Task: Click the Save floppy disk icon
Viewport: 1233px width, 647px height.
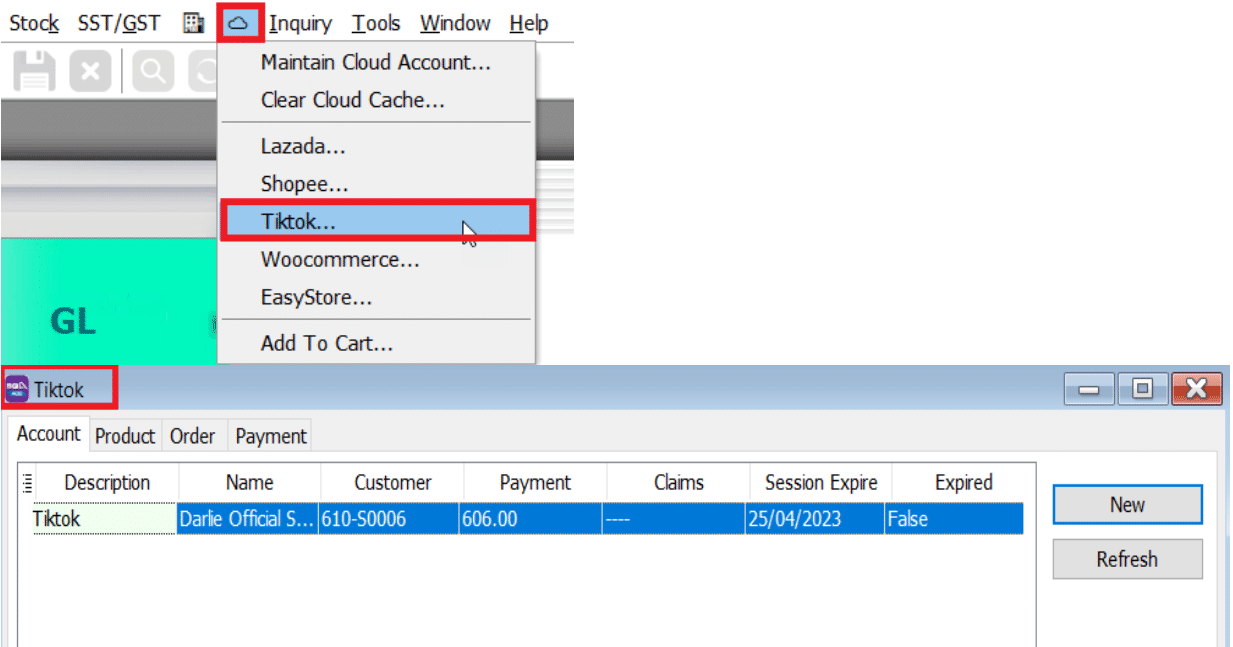Action: [x=33, y=72]
